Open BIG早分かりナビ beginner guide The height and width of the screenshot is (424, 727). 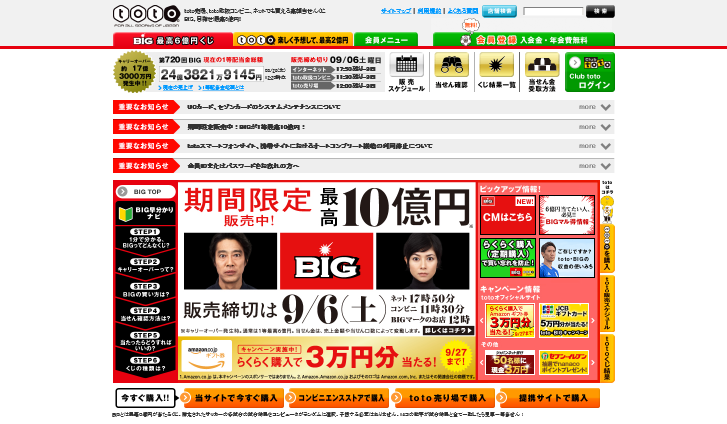click(x=146, y=213)
